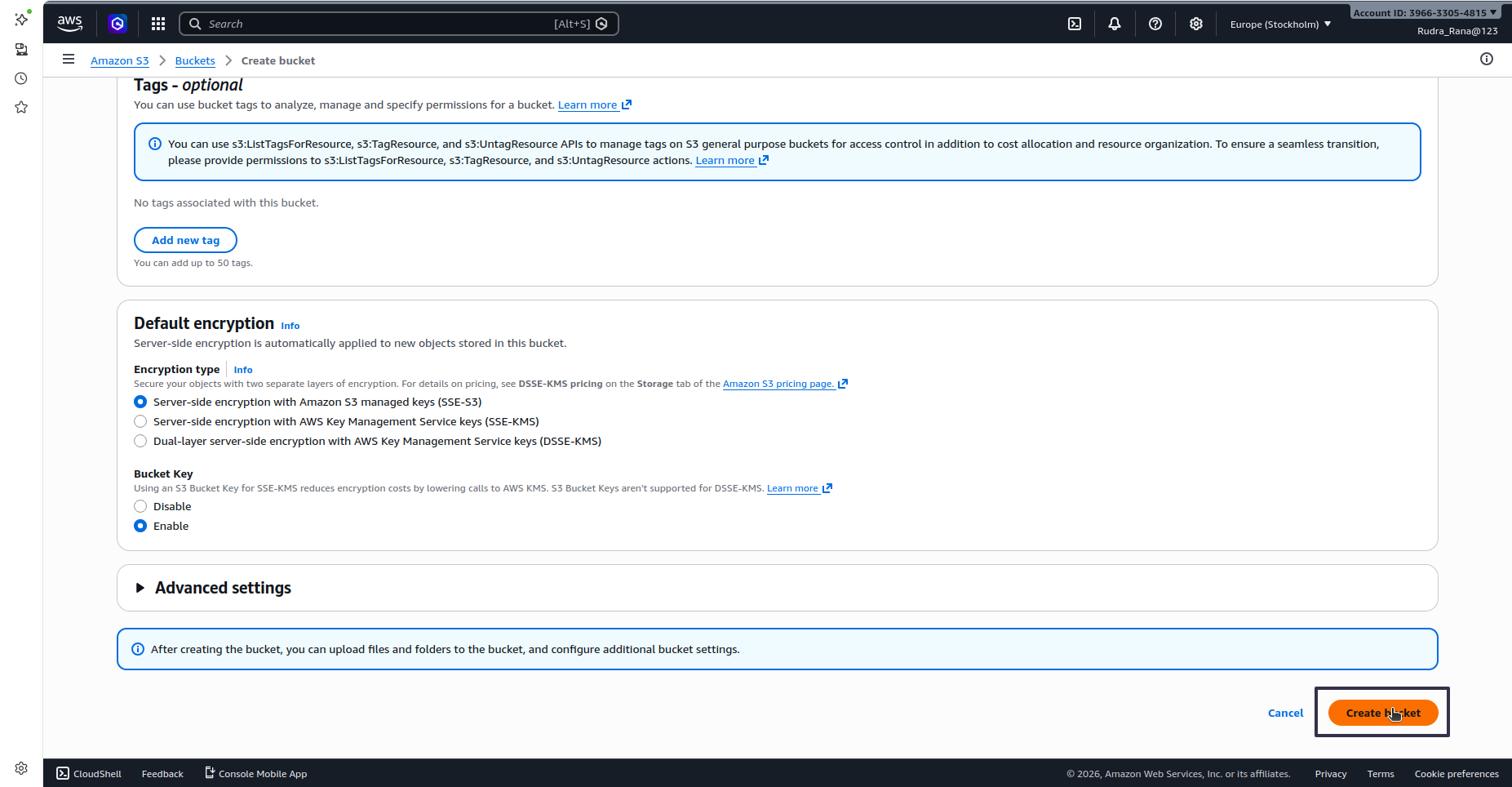Select DSSE-KMS dual-layer encryption
Screen dimensions: 1512x787
(x=140, y=441)
